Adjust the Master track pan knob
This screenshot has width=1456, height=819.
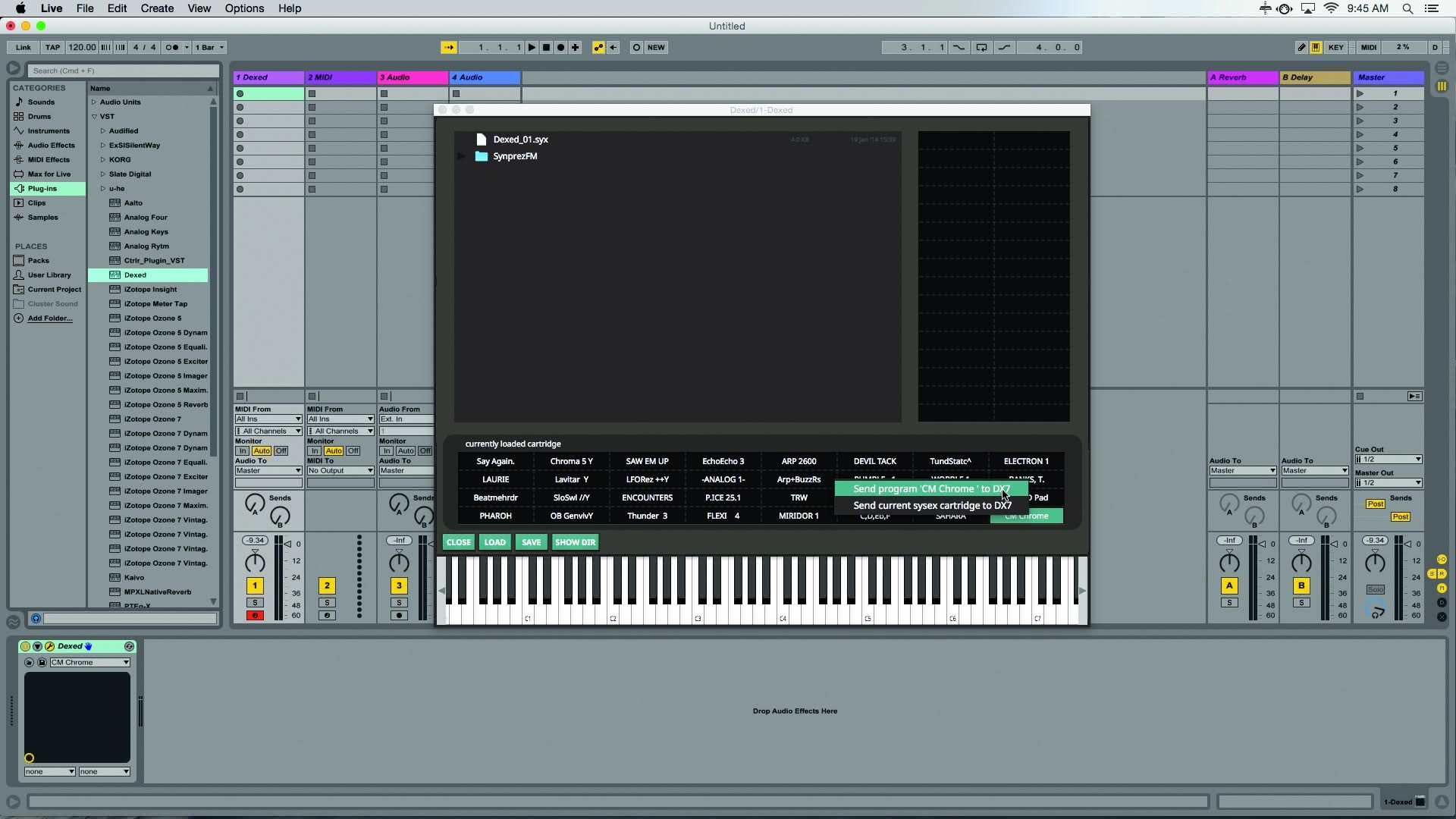pos(1375,563)
